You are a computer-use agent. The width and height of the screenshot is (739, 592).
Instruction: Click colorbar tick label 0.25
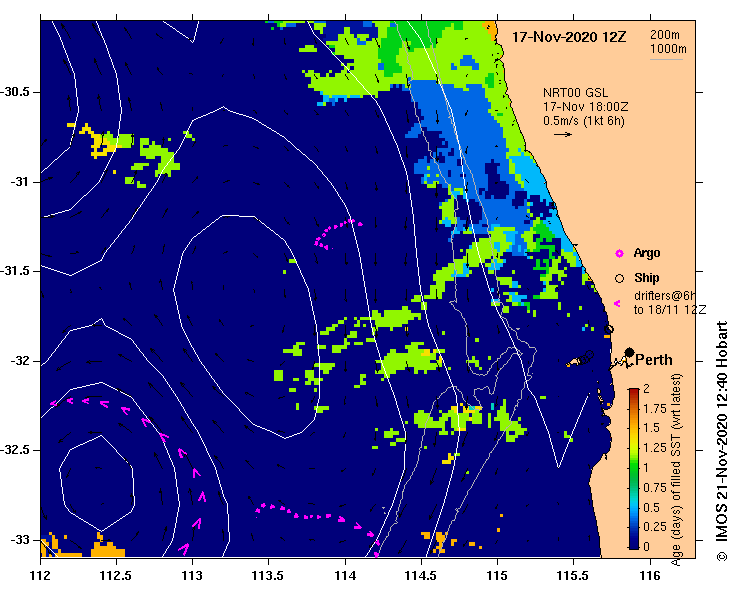pos(656,526)
